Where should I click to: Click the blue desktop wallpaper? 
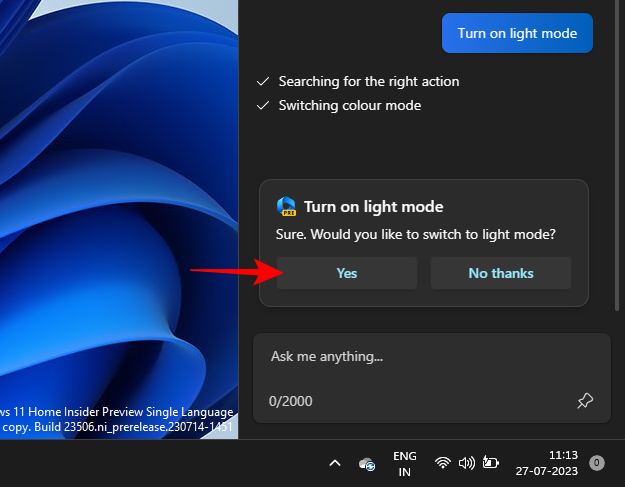pyautogui.click(x=110, y=200)
